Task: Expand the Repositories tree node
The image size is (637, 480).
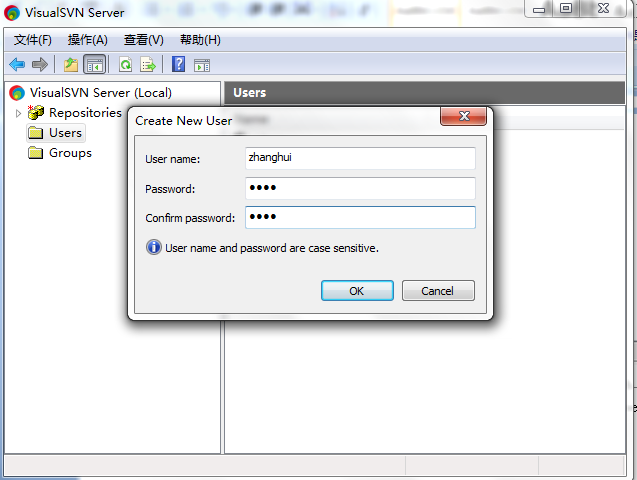Action: tap(18, 113)
